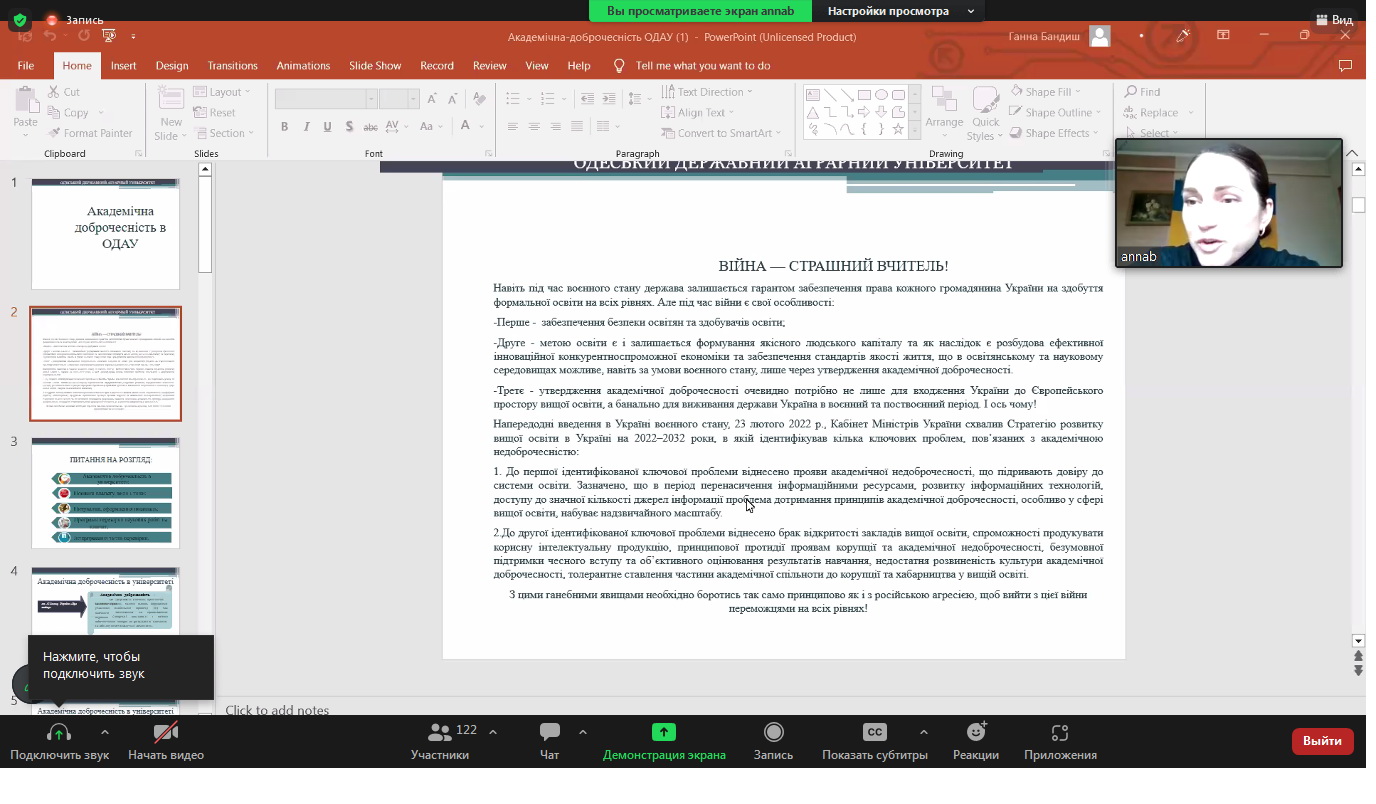
Task: Click the Format Painter button
Action: pos(90,133)
